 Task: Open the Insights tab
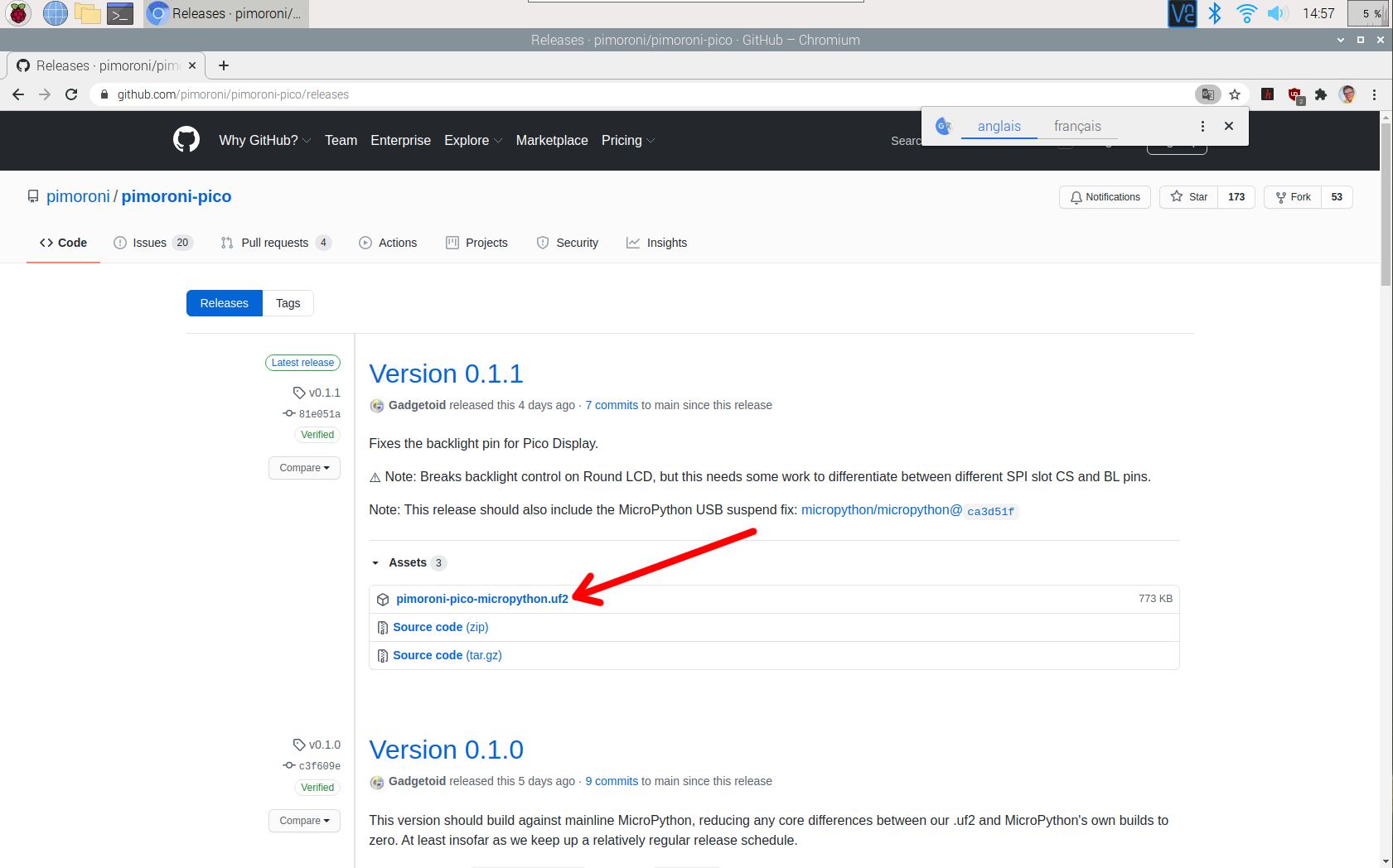(657, 243)
